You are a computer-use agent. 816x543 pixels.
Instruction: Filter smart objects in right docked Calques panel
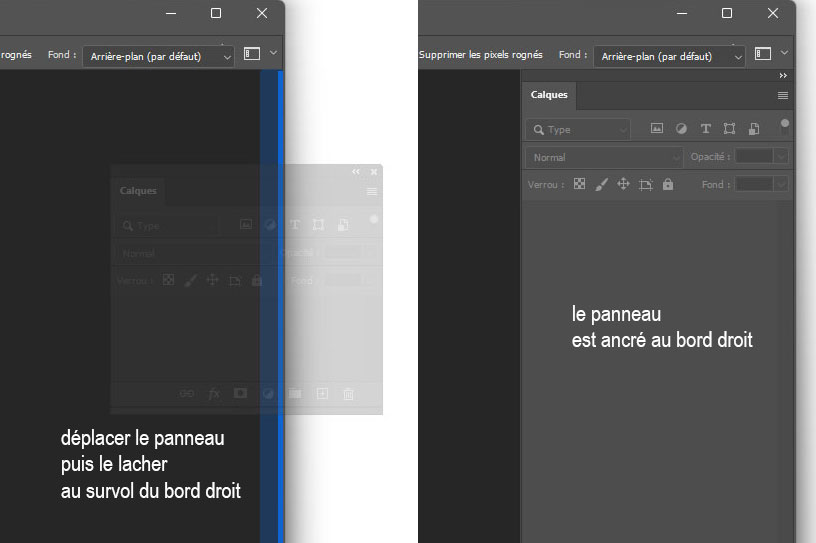(754, 129)
